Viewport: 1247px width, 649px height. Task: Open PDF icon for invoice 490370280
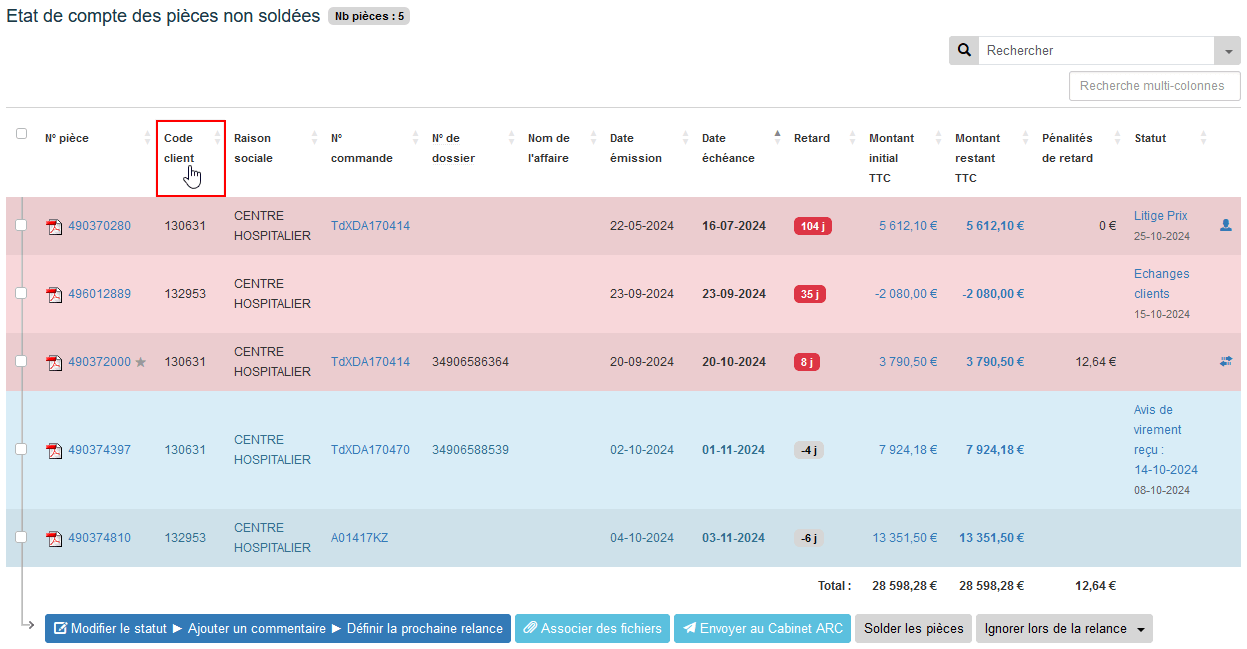pos(54,227)
